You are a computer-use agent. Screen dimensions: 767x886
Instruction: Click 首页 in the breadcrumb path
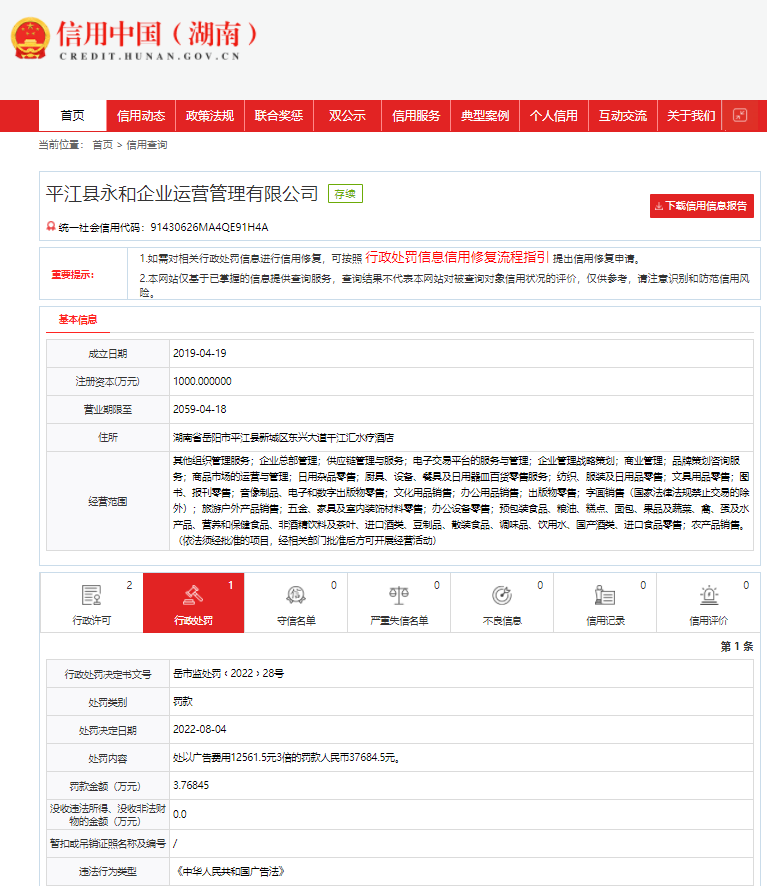click(102, 145)
